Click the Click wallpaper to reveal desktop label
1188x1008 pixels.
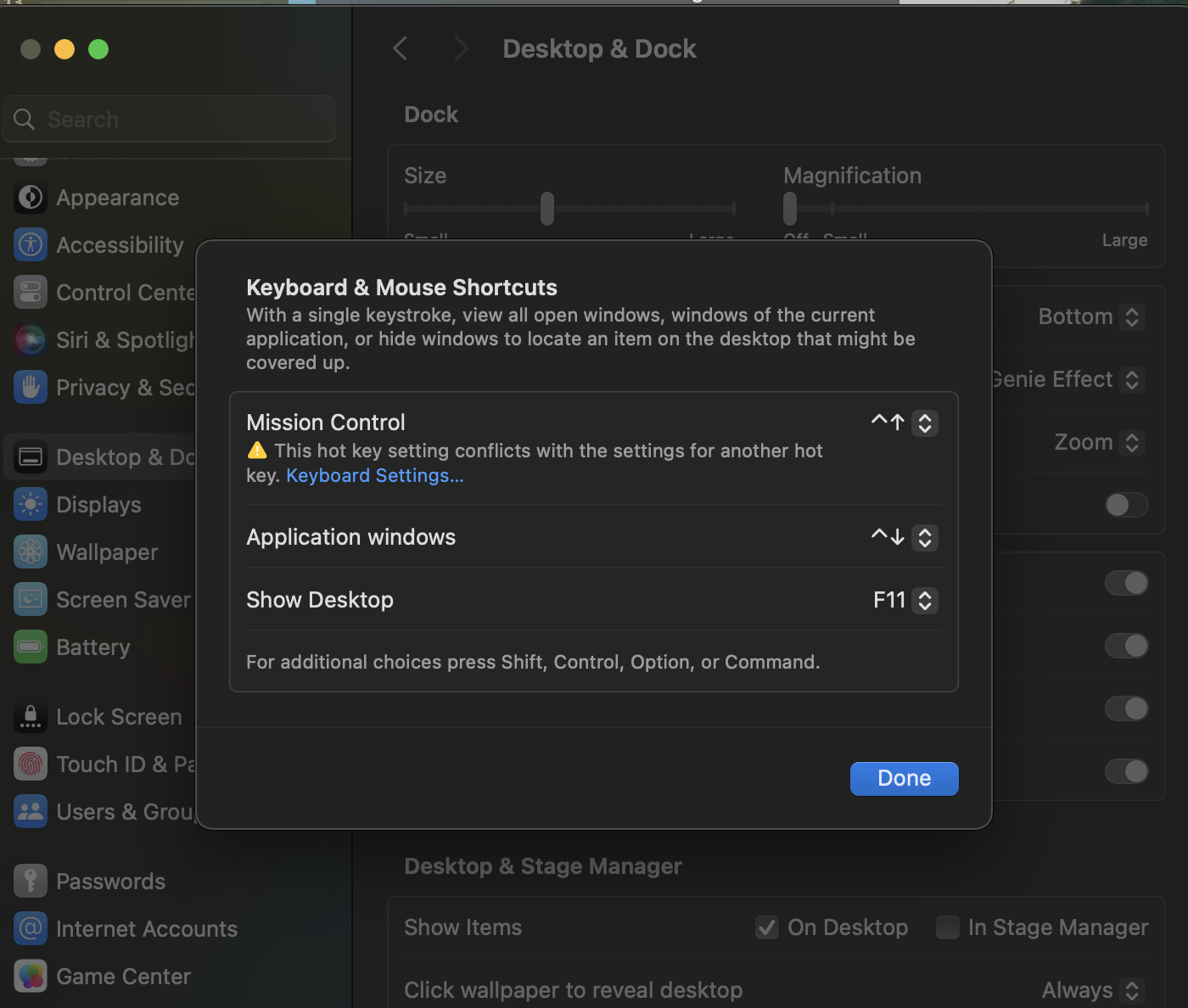tap(574, 990)
